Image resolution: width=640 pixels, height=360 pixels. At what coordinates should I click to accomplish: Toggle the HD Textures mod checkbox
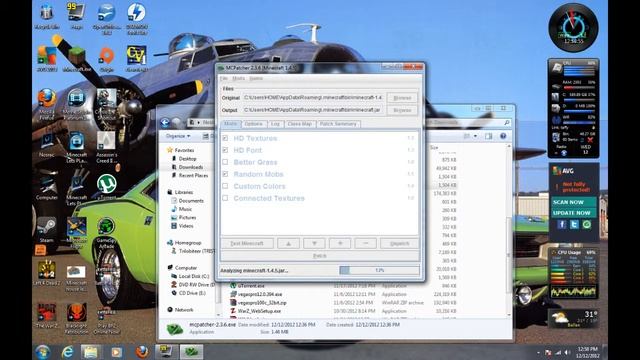point(225,138)
